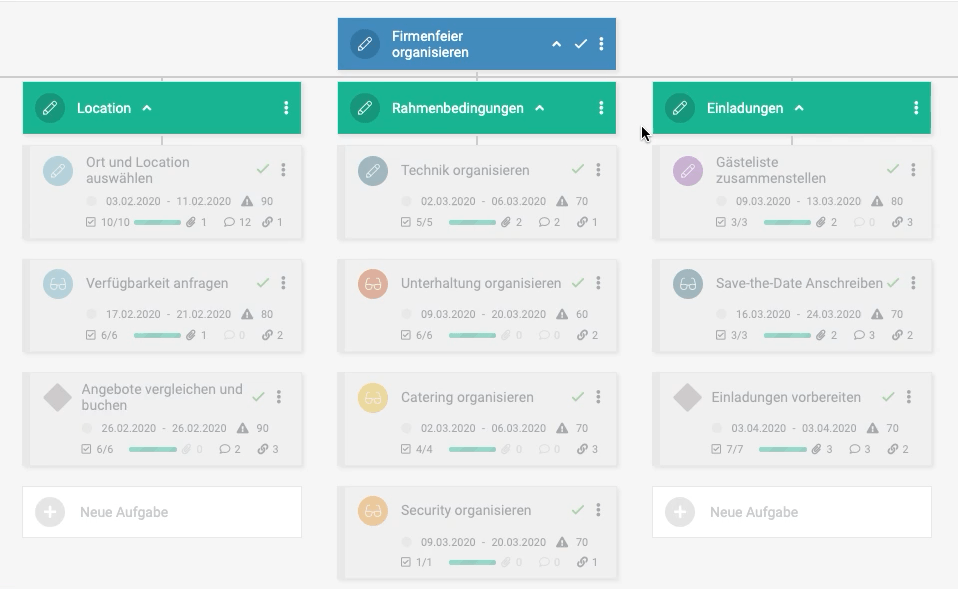Viewport: 958px width, 589px height.
Task: Click attachment paperclip on Technik organisieren
Action: (x=506, y=222)
